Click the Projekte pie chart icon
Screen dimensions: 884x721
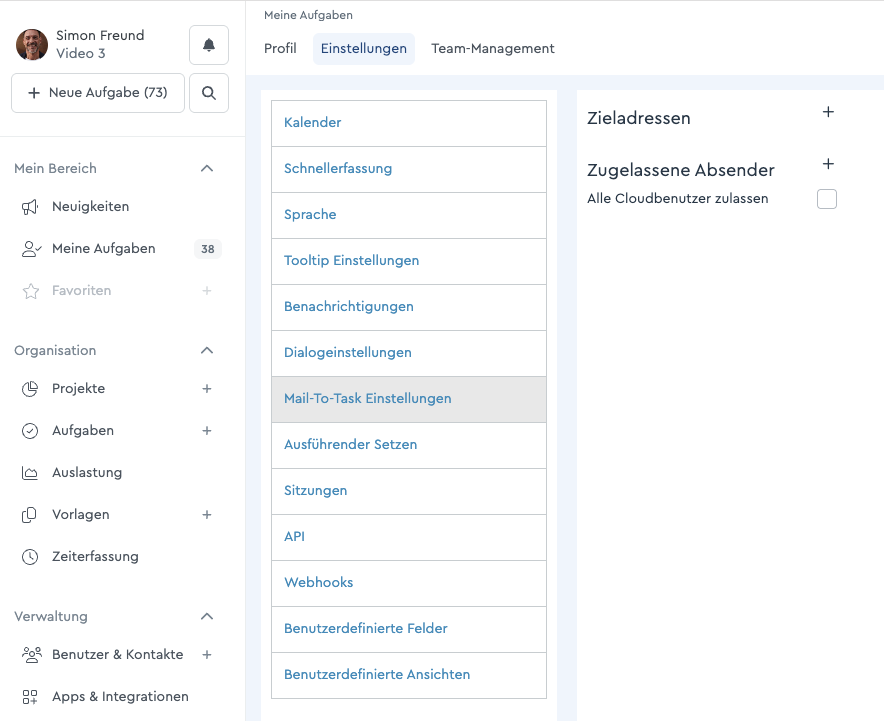click(30, 389)
